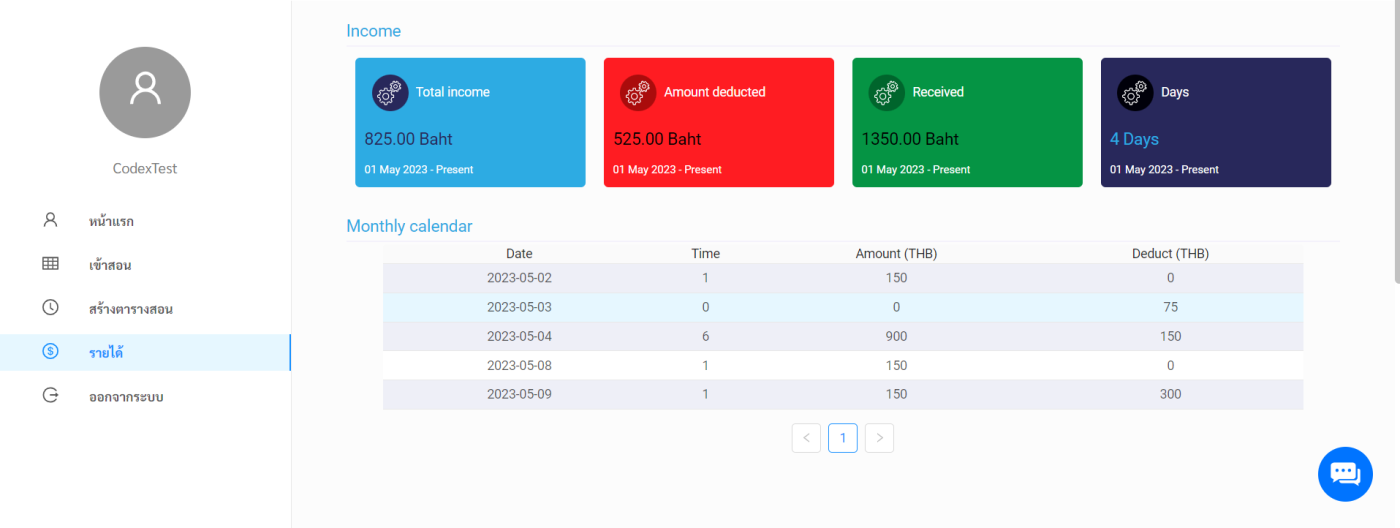This screenshot has width=1400, height=528.
Task: Click the gear icon on Amount deducted card
Action: pos(638,93)
